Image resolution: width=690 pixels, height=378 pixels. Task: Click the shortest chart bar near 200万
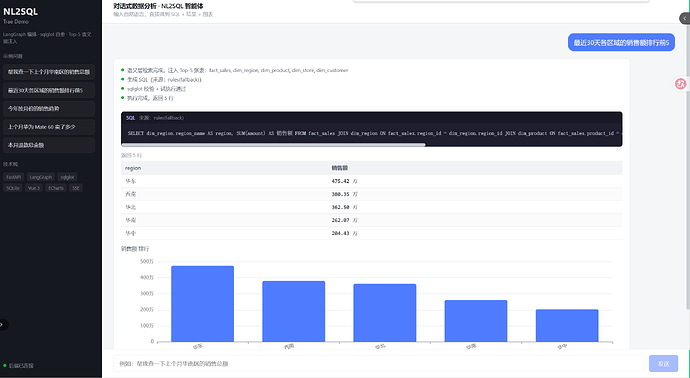(567, 326)
